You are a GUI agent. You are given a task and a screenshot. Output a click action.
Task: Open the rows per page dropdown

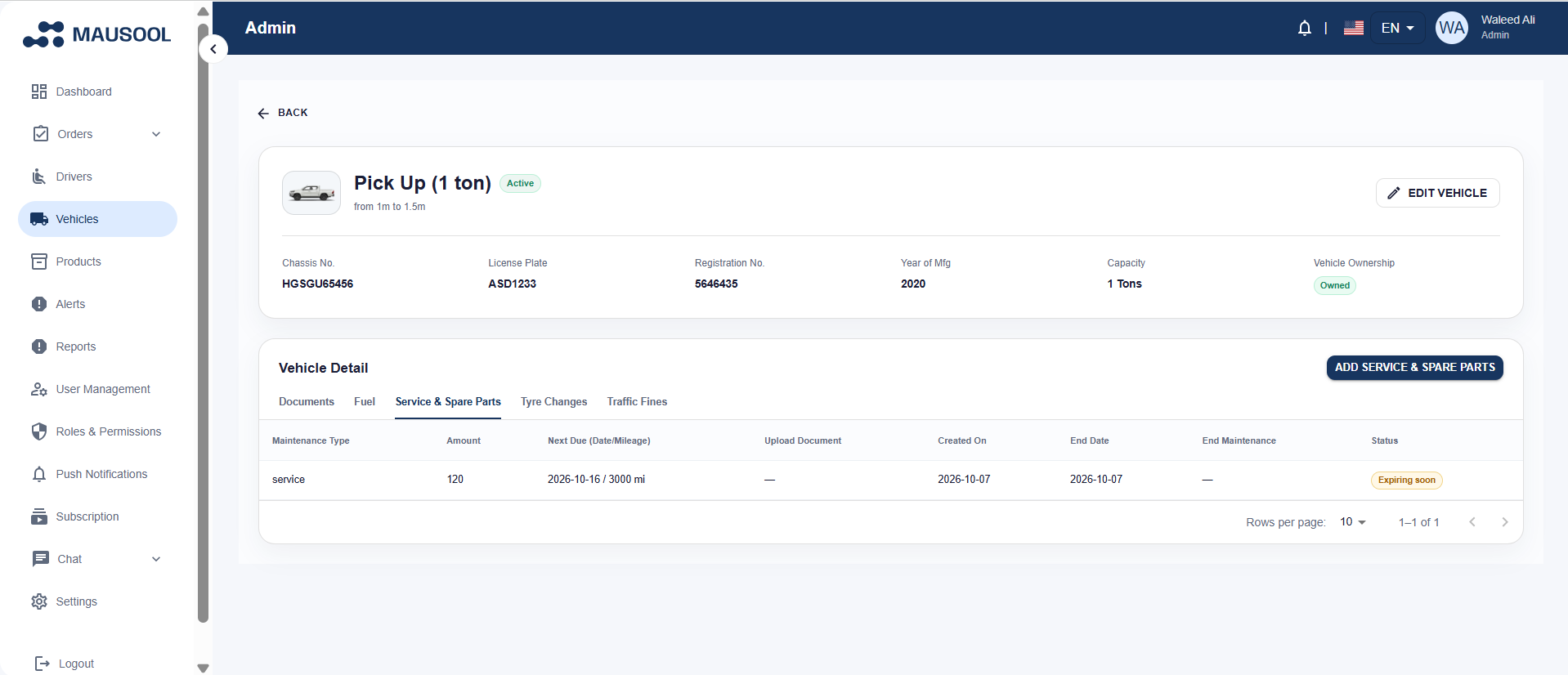[x=1353, y=522]
